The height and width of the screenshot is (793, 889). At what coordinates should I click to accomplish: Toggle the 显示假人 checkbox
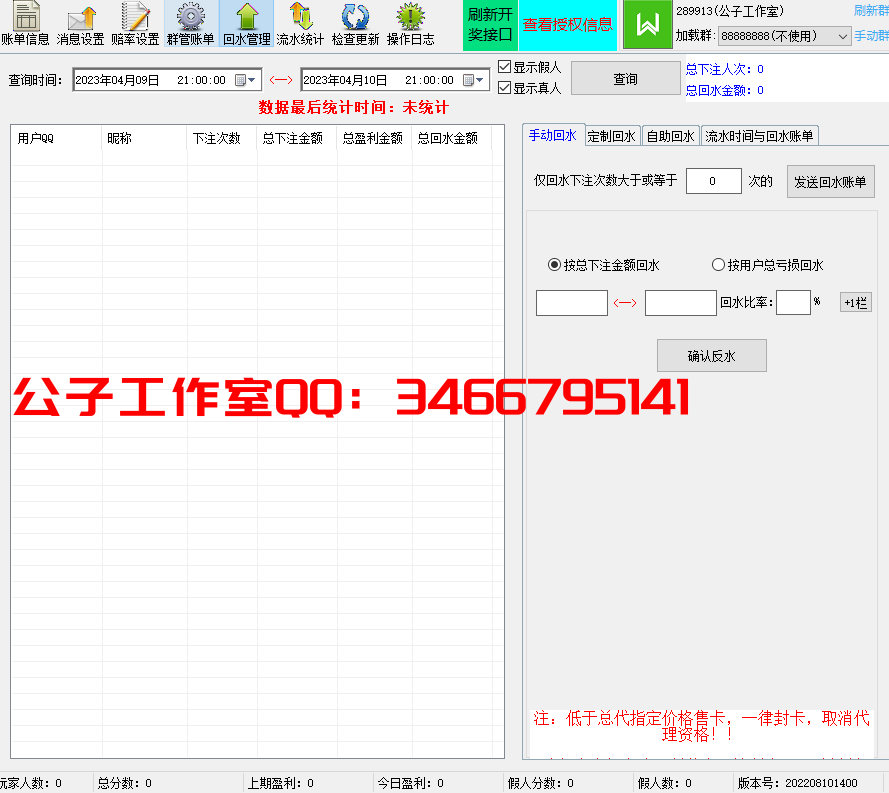point(504,67)
